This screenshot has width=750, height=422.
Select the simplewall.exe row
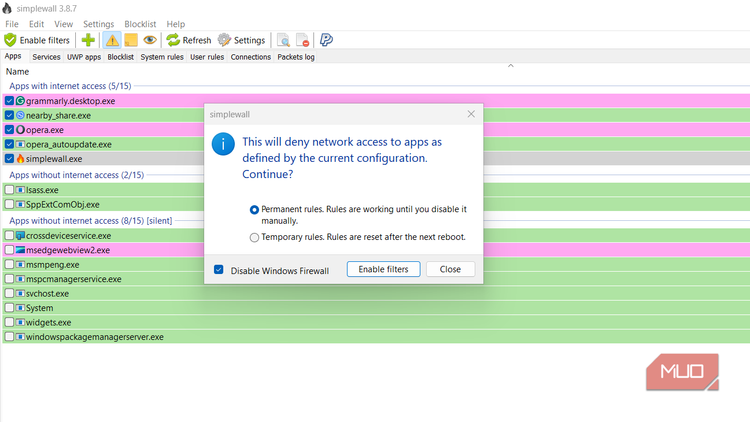[x=376, y=158]
